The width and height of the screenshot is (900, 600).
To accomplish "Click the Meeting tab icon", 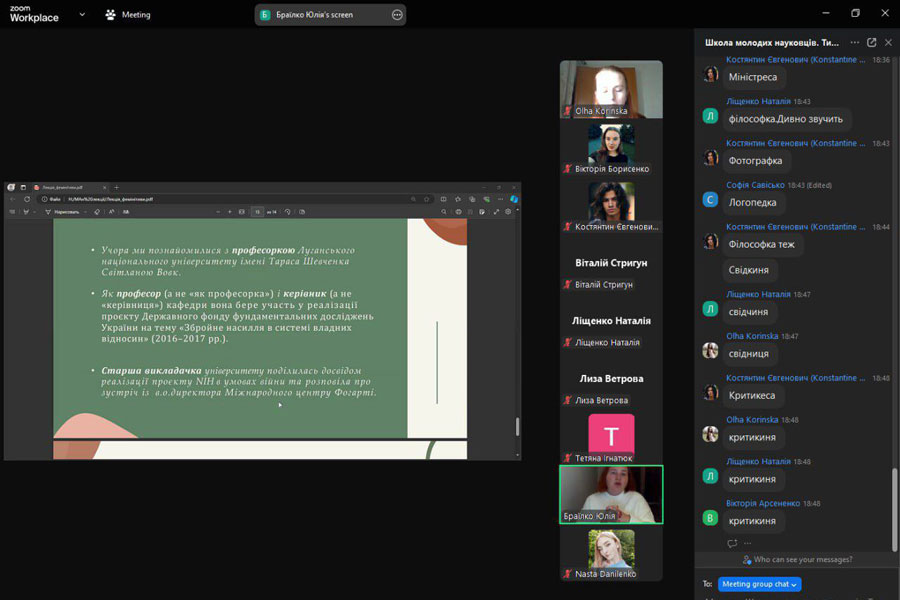I will 111,15.
